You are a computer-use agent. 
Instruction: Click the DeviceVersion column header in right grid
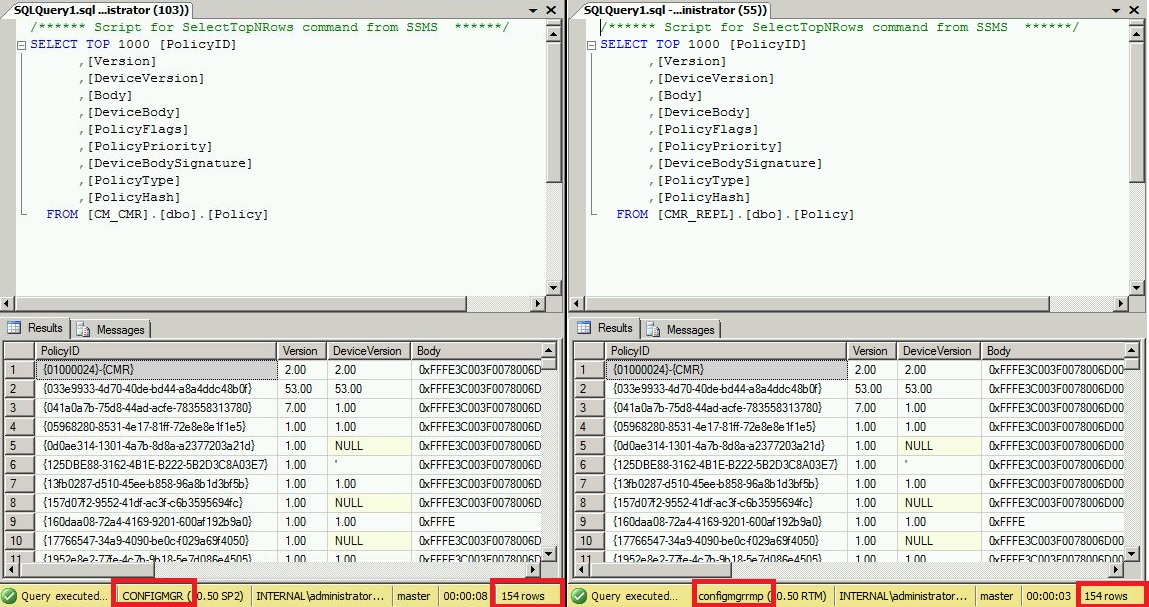tap(936, 351)
